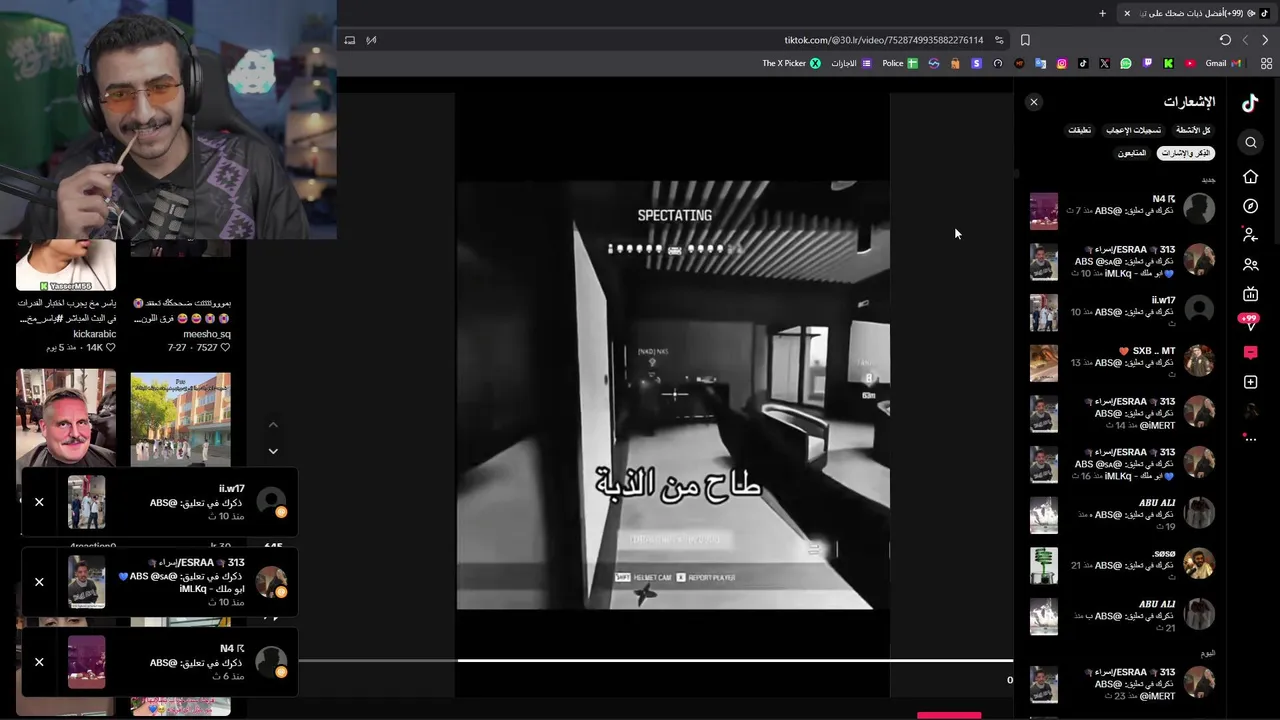Screen dimensions: 1280x720
Task: Click the SPECTATING video player
Action: coord(673,395)
